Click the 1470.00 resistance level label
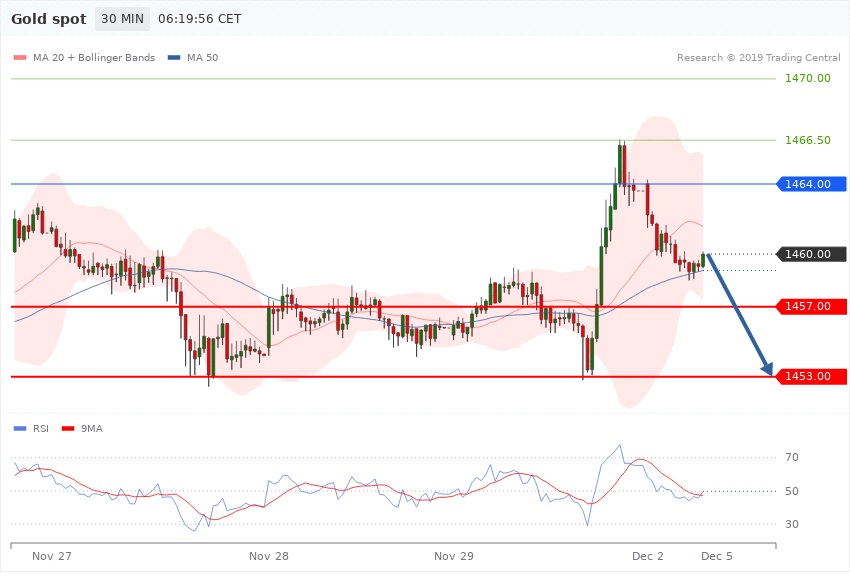Screen dimensions: 850x576 coord(808,78)
